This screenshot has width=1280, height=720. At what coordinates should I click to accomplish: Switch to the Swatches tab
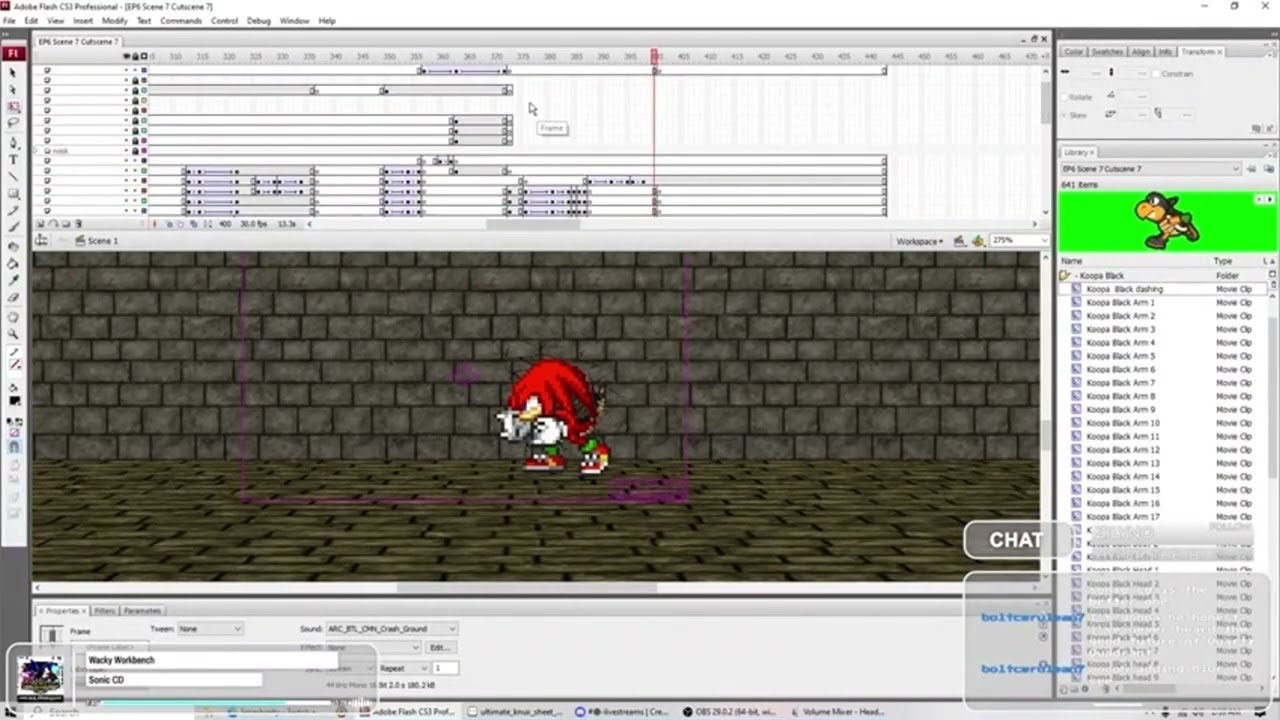coord(1107,52)
